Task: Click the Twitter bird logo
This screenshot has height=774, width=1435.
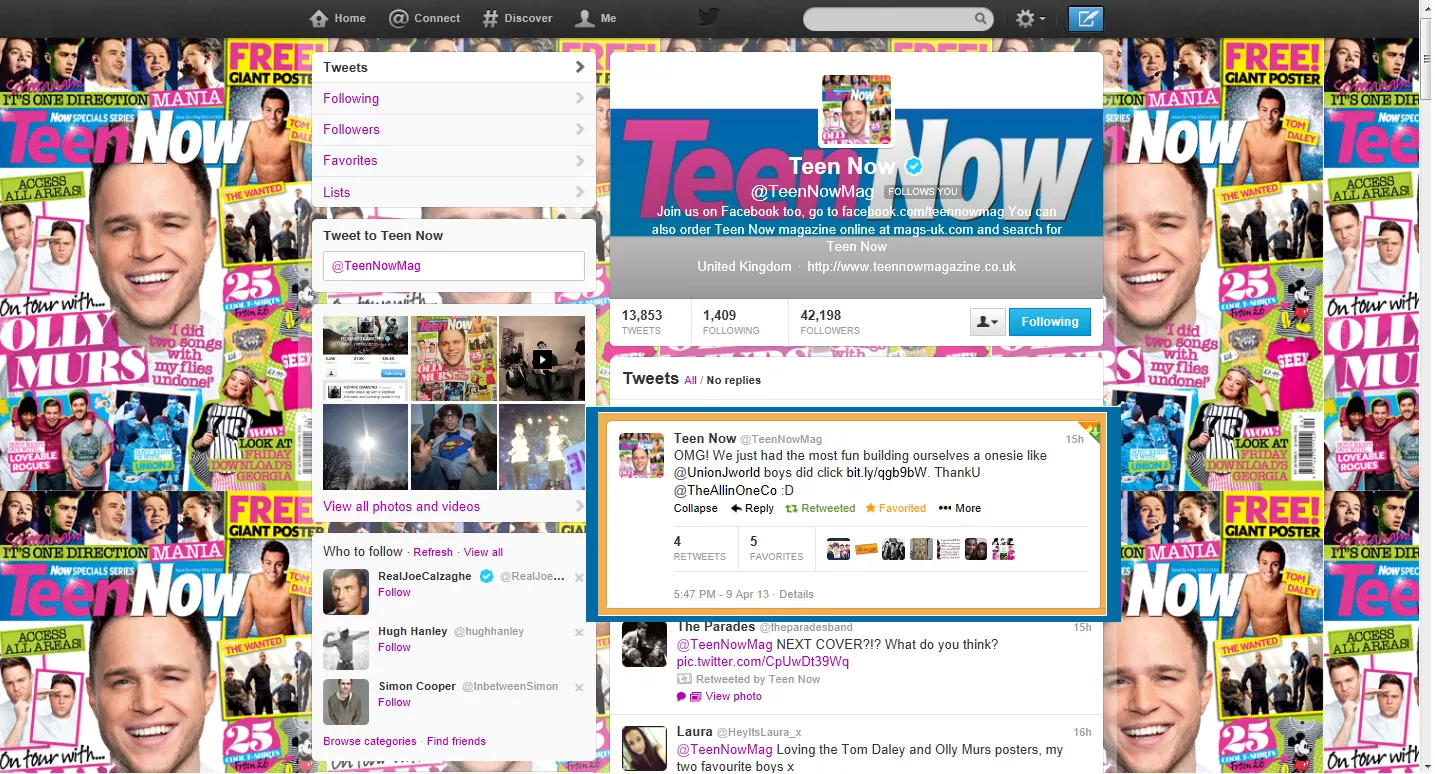Action: click(x=708, y=18)
